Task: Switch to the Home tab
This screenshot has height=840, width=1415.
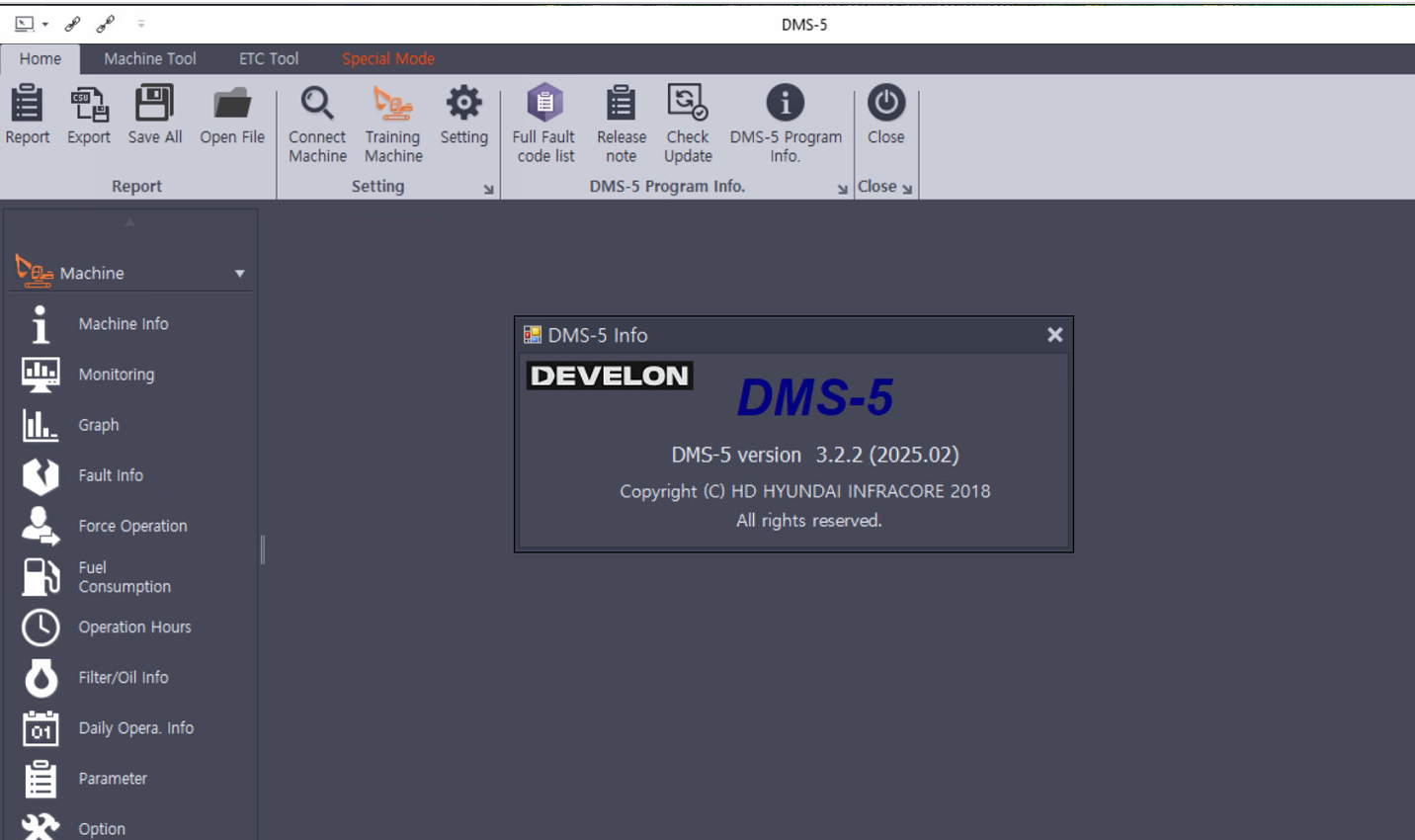Action: tap(41, 59)
